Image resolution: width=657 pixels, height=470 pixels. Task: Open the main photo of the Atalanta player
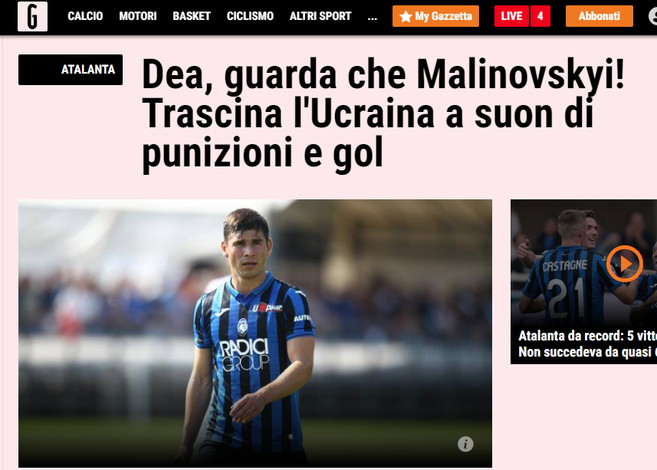click(255, 333)
